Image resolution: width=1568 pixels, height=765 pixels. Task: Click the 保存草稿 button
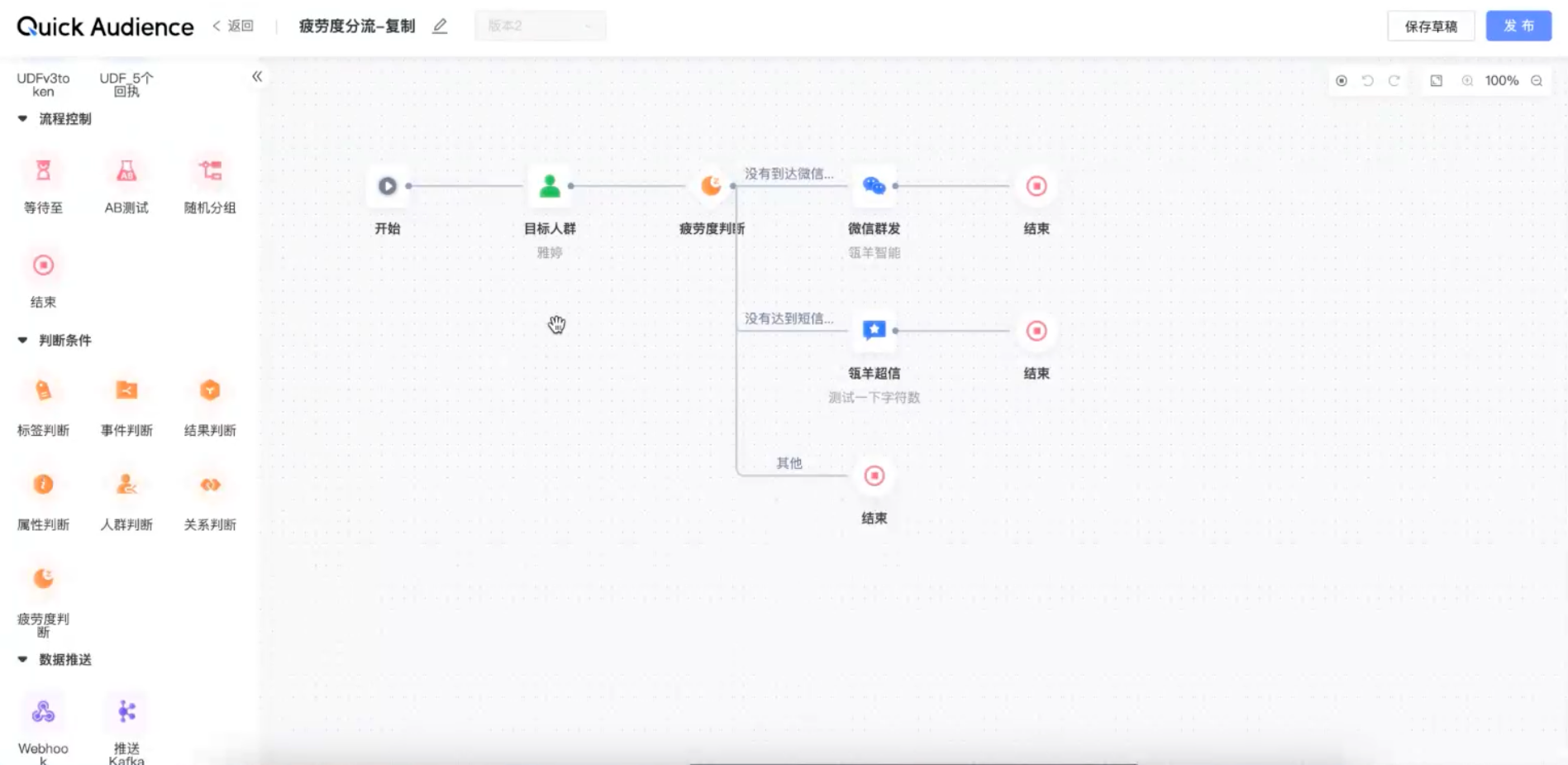click(1431, 26)
